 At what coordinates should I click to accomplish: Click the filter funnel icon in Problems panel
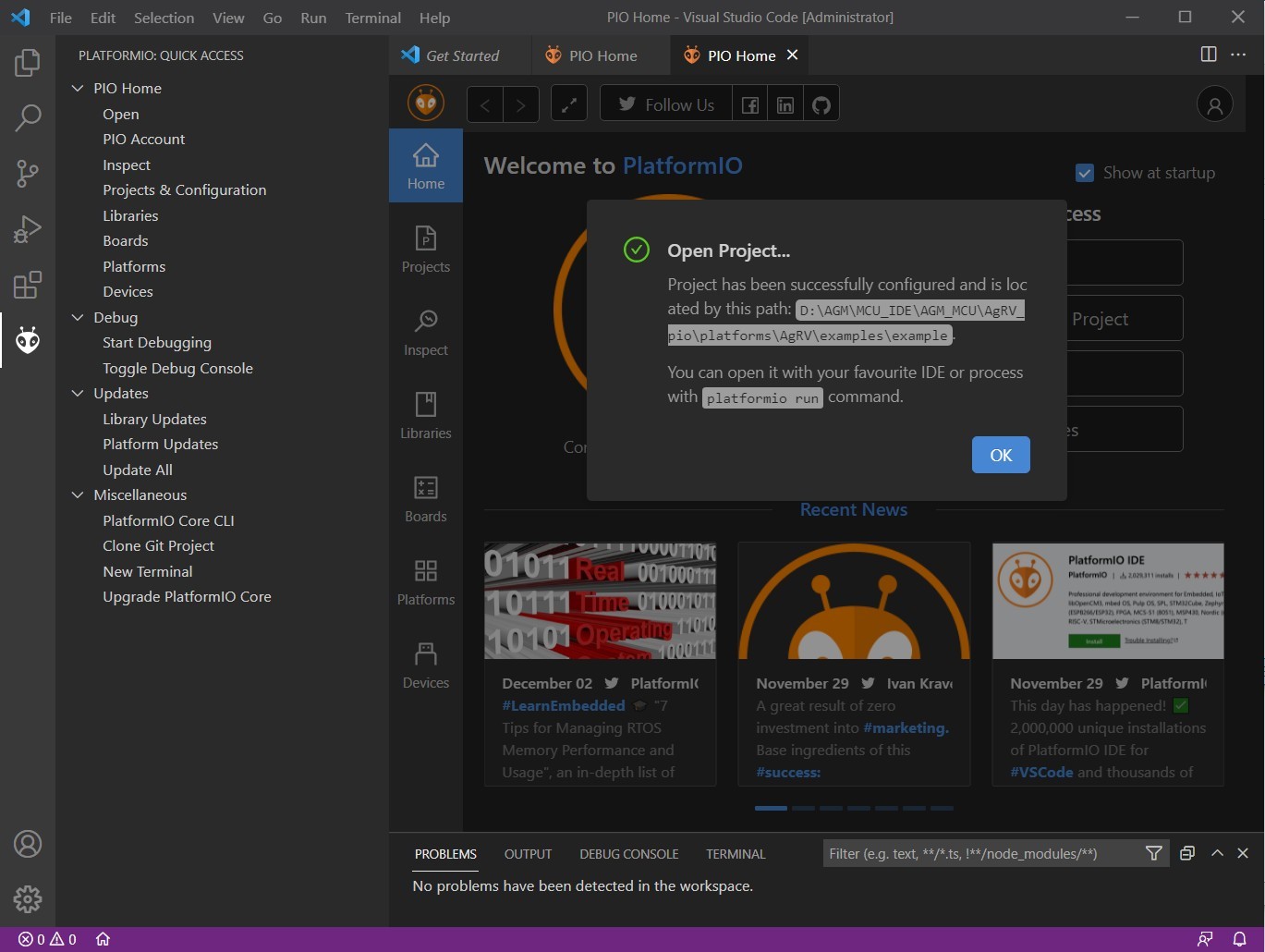click(x=1154, y=853)
